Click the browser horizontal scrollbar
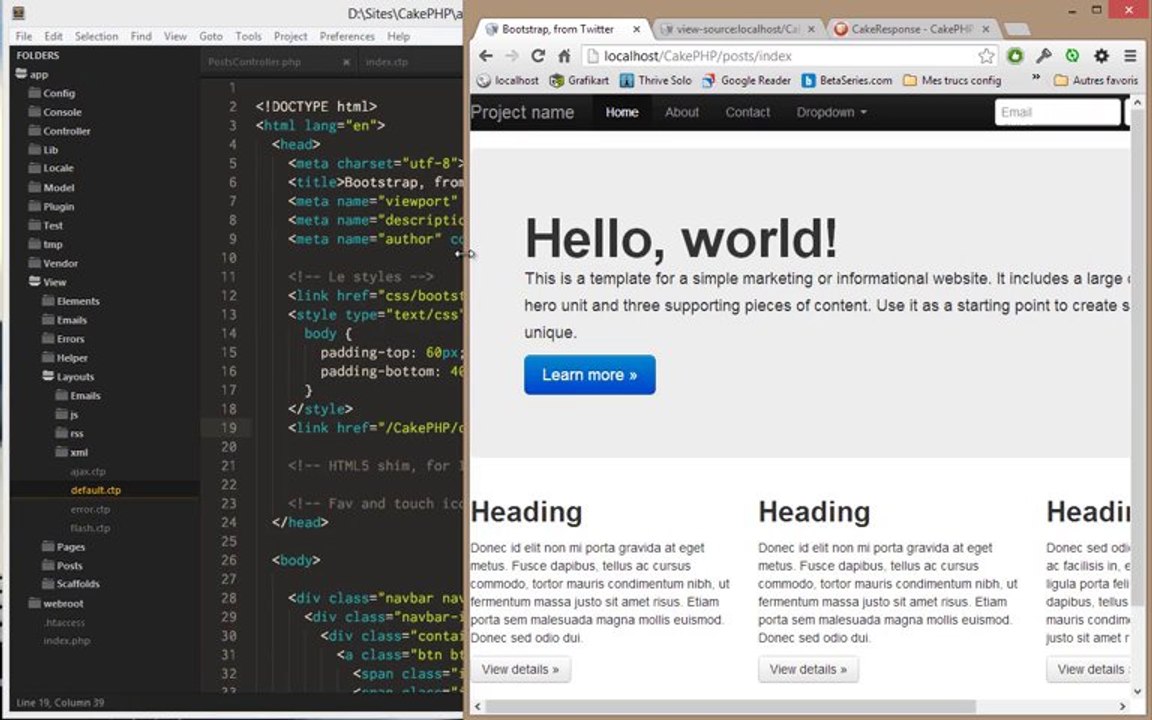Image resolution: width=1152 pixels, height=720 pixels. (x=731, y=706)
